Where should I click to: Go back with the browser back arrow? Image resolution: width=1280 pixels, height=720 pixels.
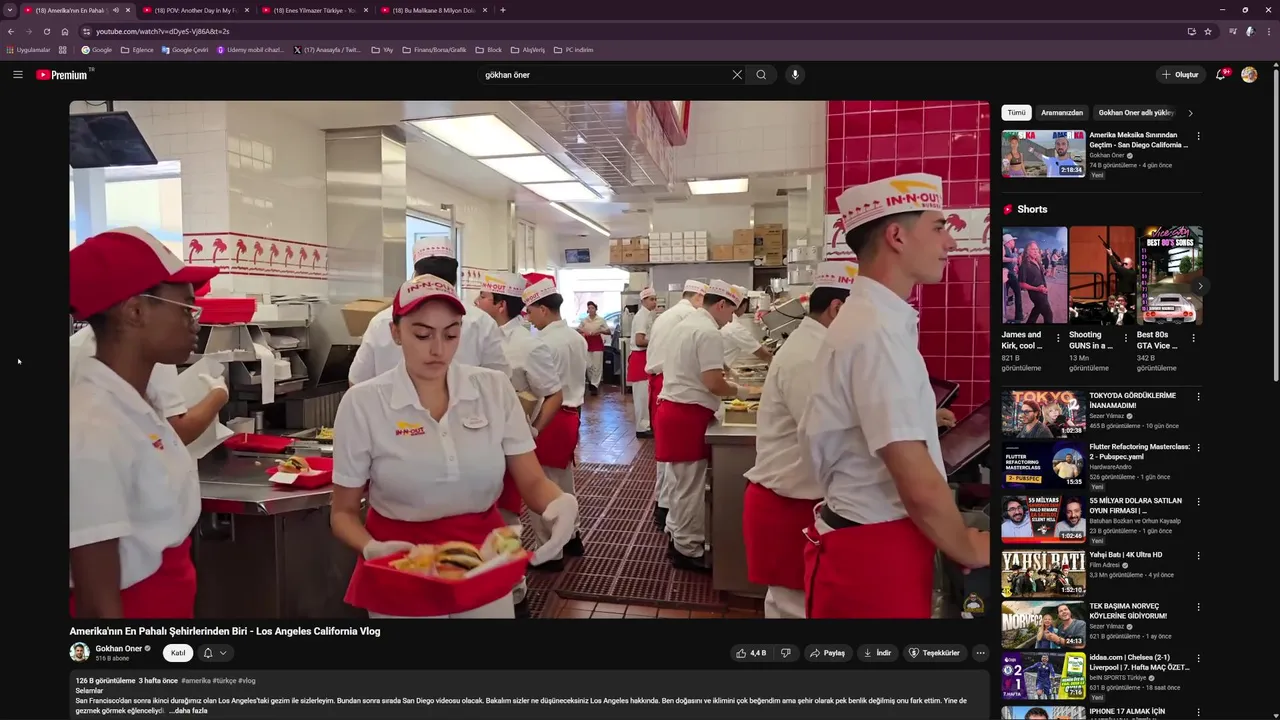click(10, 31)
